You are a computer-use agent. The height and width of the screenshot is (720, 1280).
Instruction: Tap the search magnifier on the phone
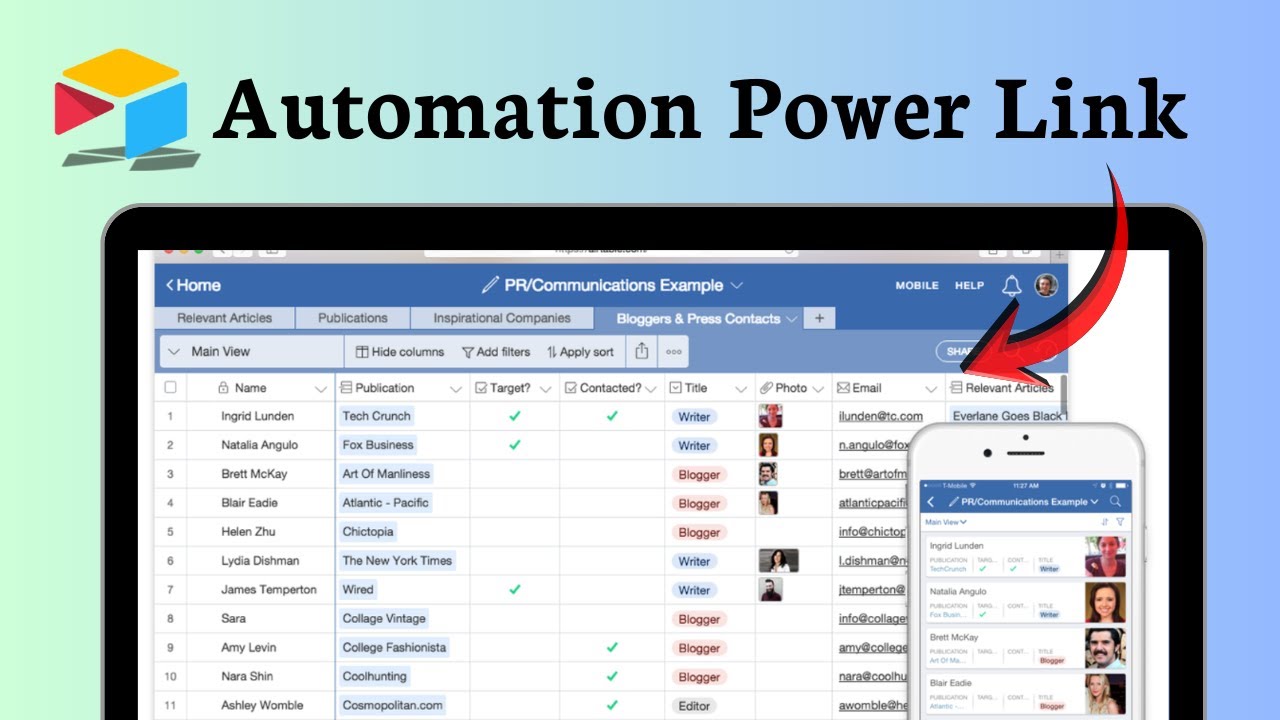[x=1116, y=501]
